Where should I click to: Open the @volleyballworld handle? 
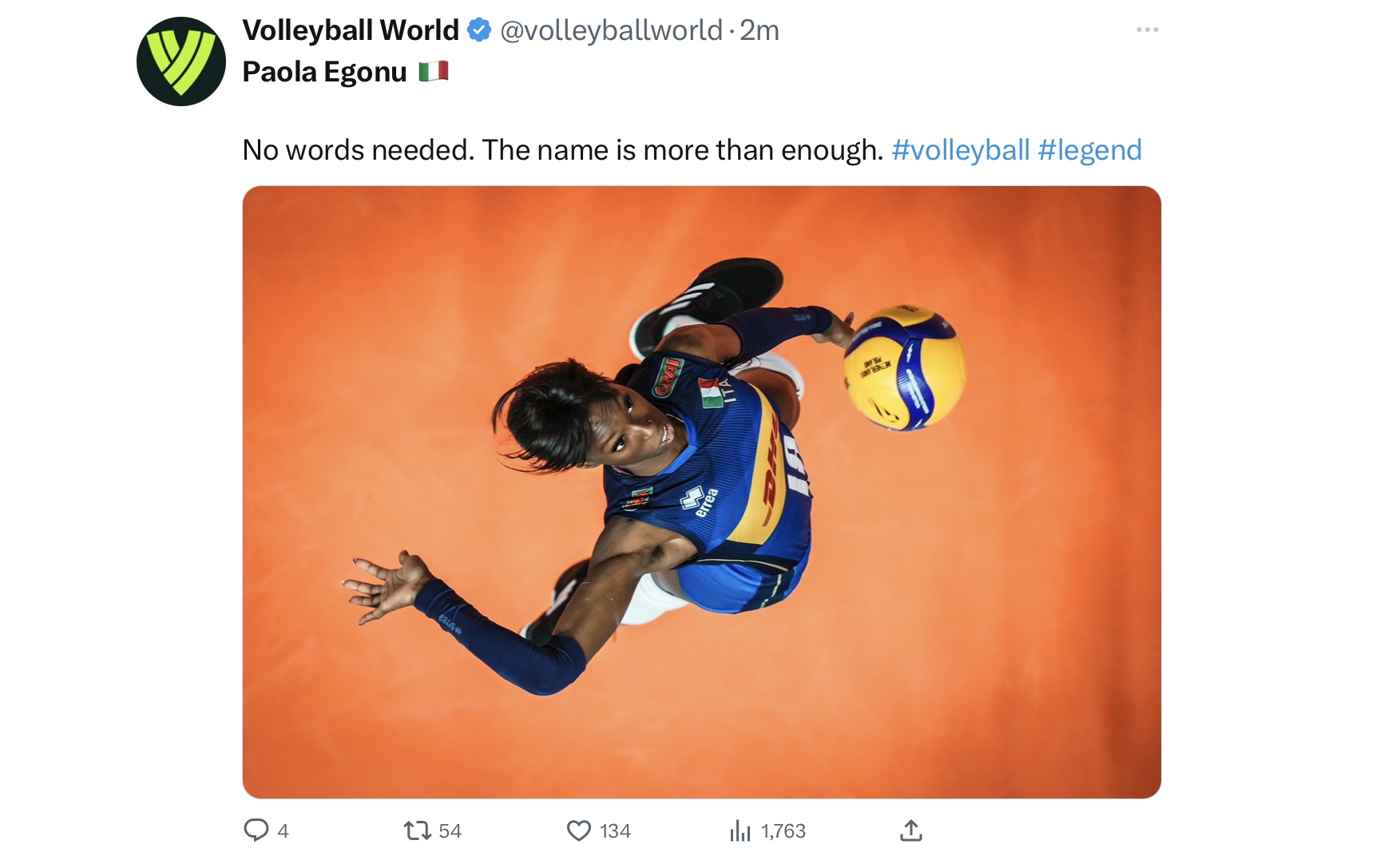click(611, 30)
